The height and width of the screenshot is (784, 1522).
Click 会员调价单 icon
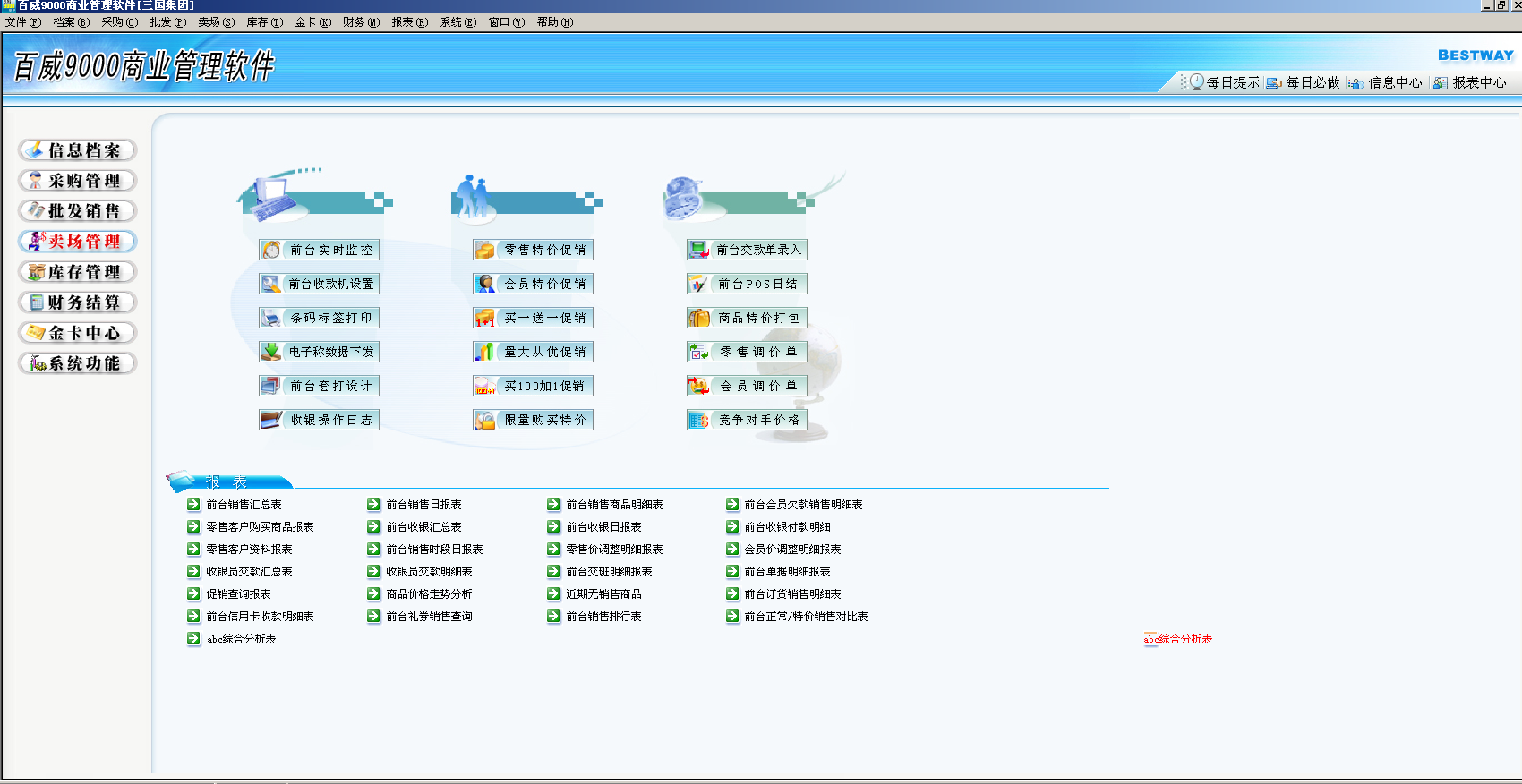(699, 386)
